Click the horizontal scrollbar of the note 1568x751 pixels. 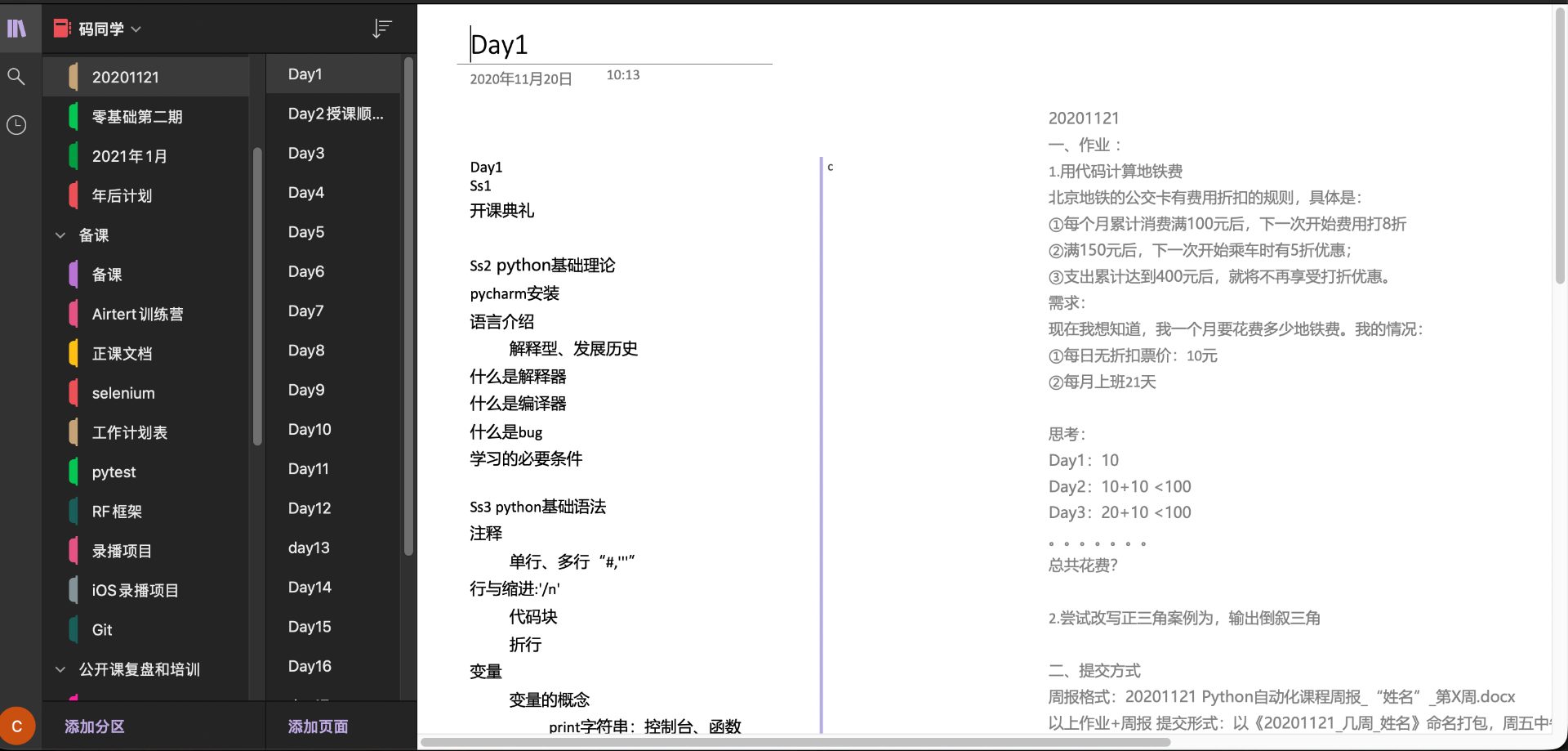[x=795, y=742]
